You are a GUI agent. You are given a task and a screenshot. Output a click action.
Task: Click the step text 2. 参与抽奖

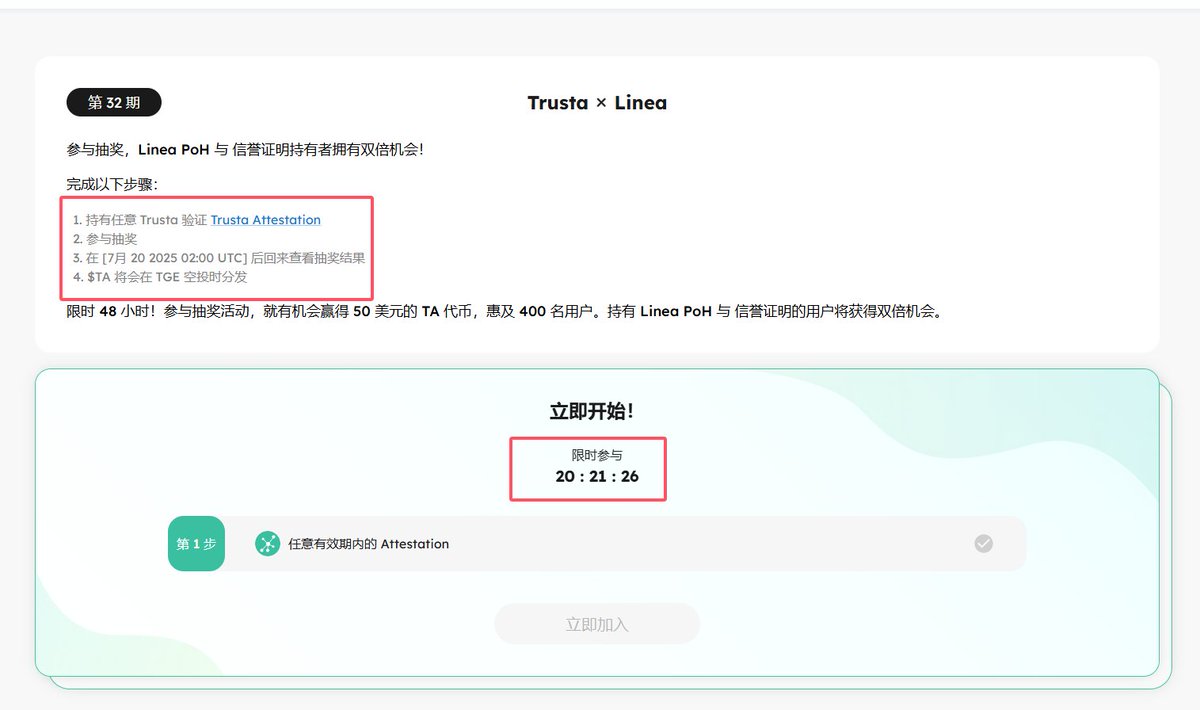(105, 239)
